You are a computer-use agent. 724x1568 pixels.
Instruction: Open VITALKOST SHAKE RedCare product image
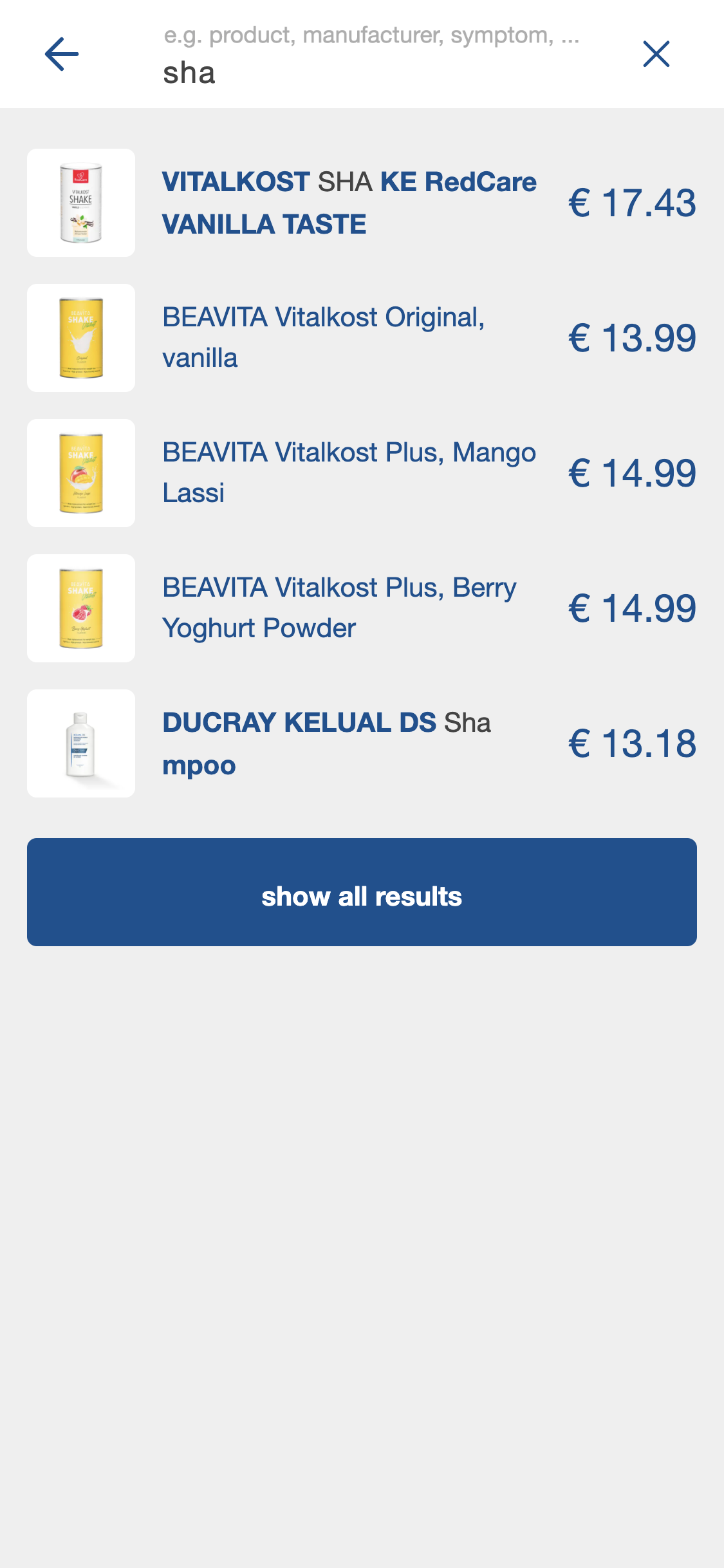click(x=81, y=203)
